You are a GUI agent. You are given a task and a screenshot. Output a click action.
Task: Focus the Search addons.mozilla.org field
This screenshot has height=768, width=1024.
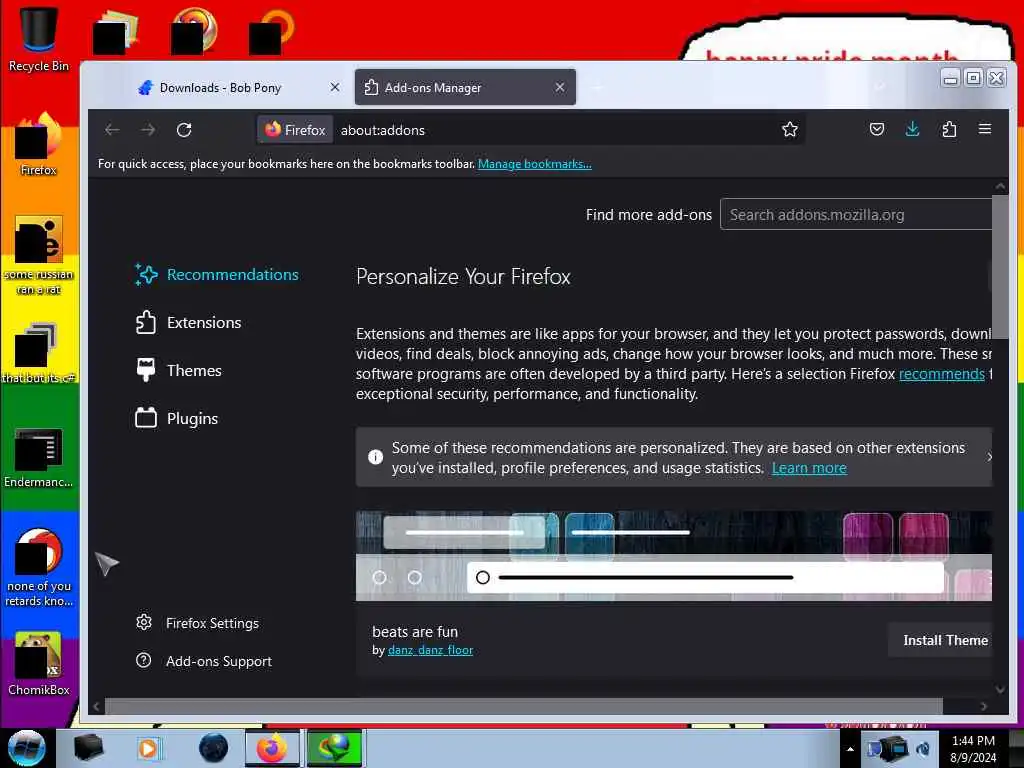point(856,214)
